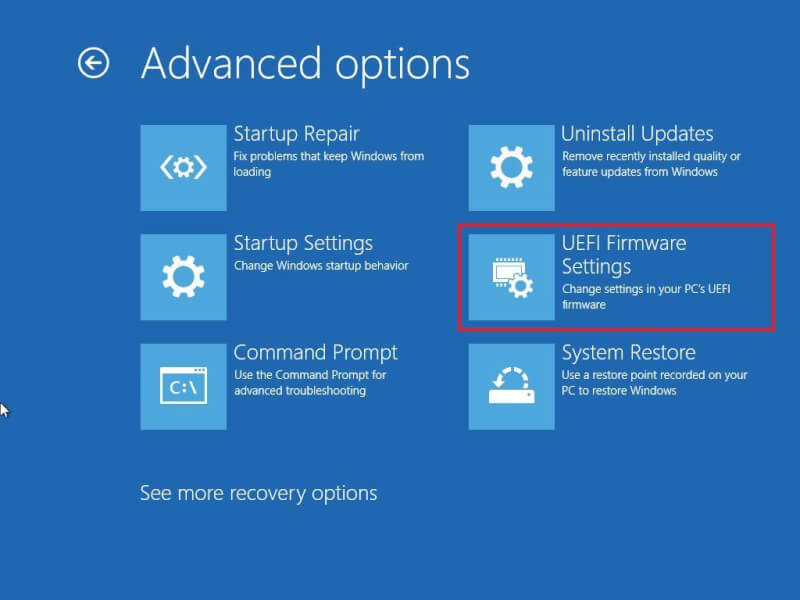Select the Startup Settings heading
Image resolution: width=800 pixels, height=600 pixels.
point(303,244)
